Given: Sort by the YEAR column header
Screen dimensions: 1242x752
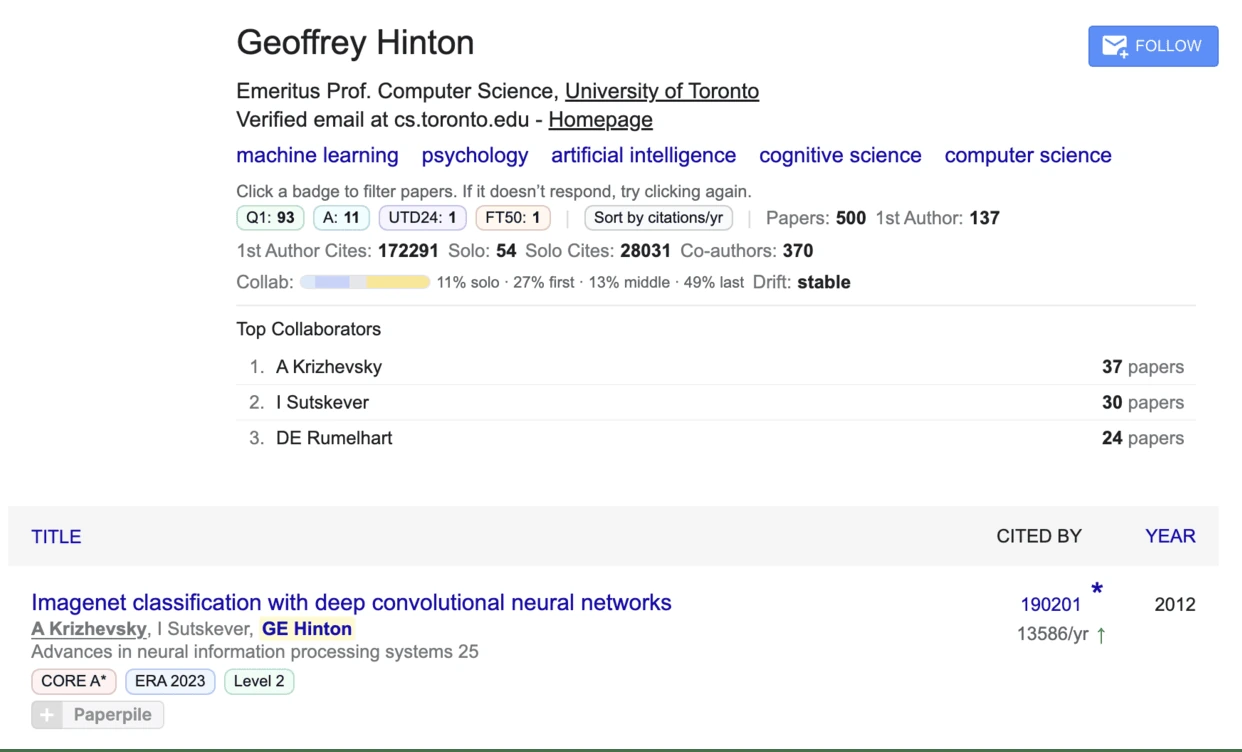Looking at the screenshot, I should (1170, 536).
